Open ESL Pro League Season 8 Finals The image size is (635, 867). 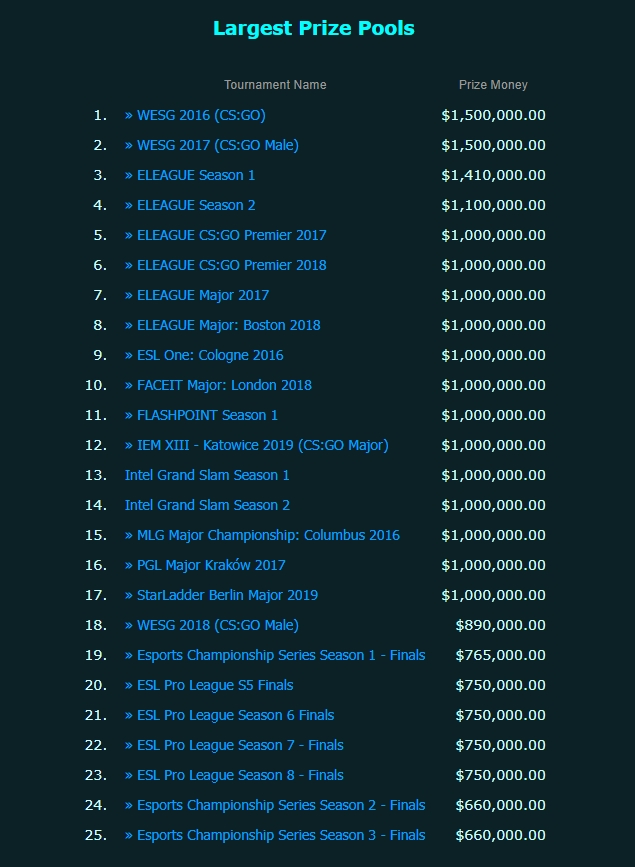pos(234,775)
